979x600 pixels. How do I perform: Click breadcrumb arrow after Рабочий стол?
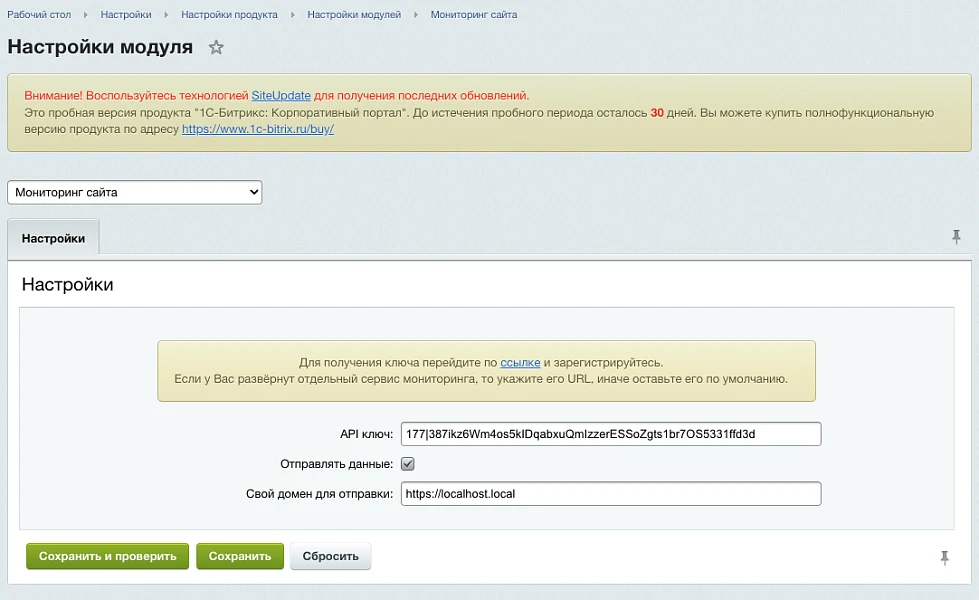[86, 14]
